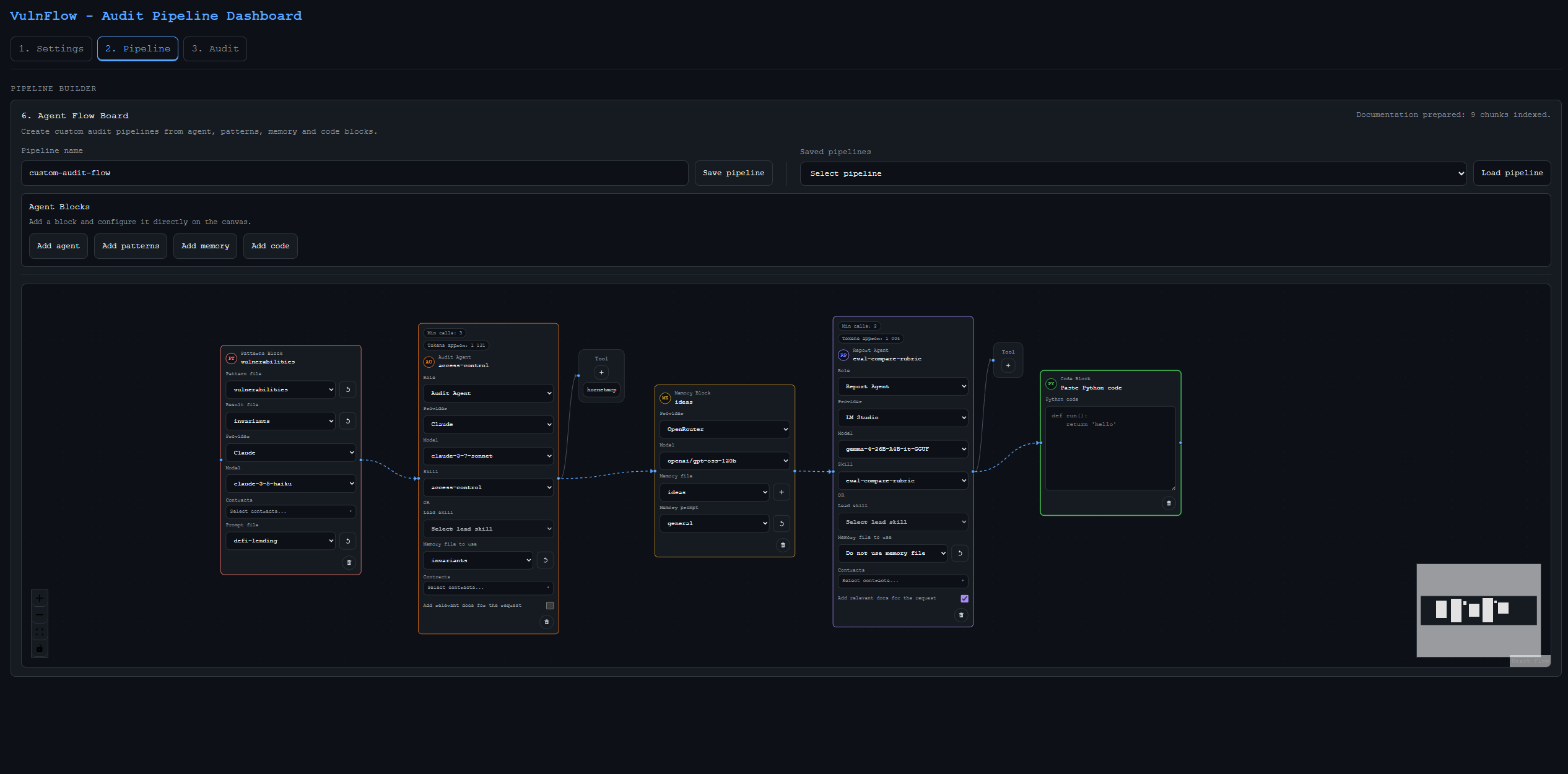Enable relevant docs for Audit Agent
Image resolution: width=1568 pixels, height=774 pixels.
(550, 606)
